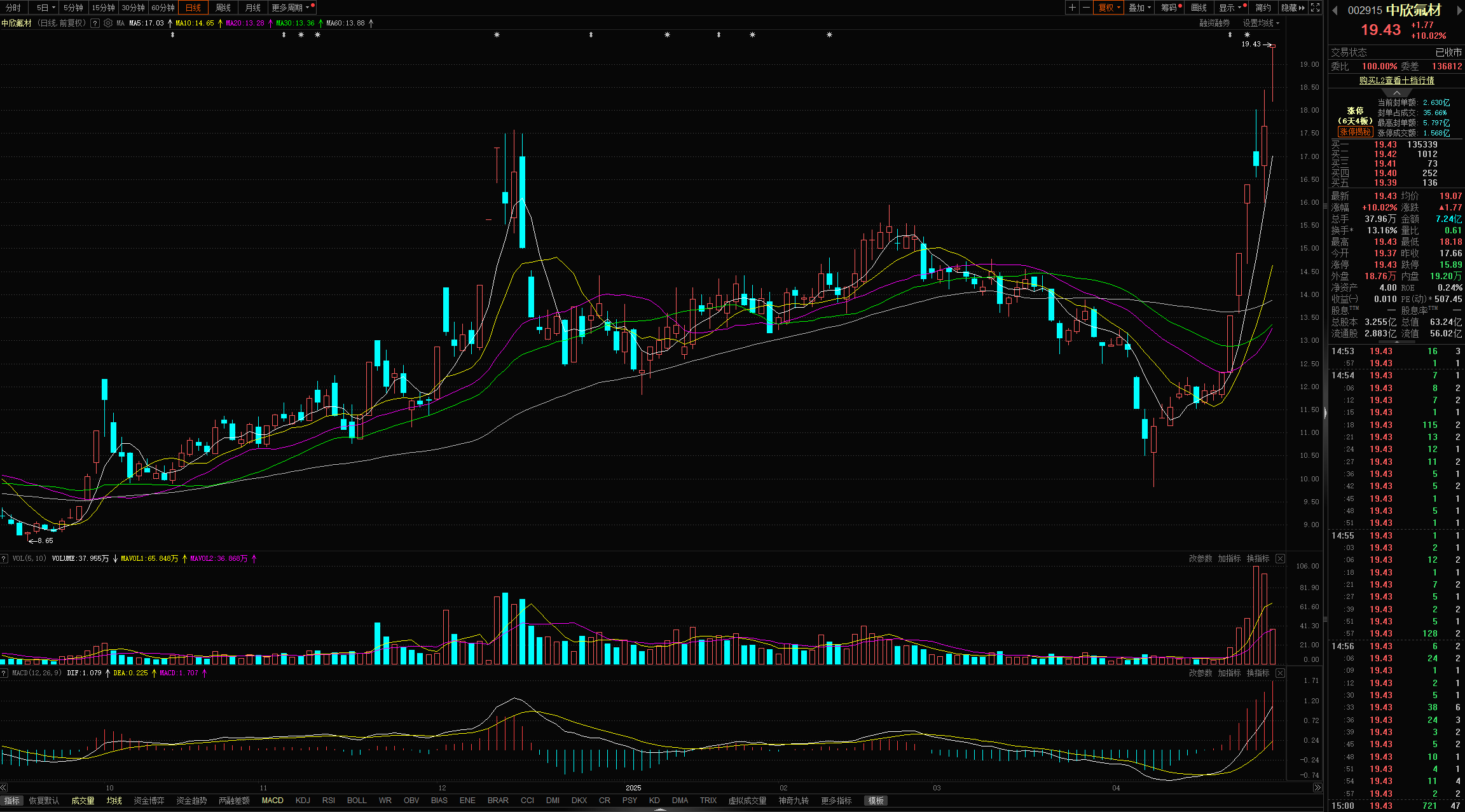
Task: Click the zoom-out minus icon on chart toolbar
Action: pyautogui.click(x=1086, y=8)
